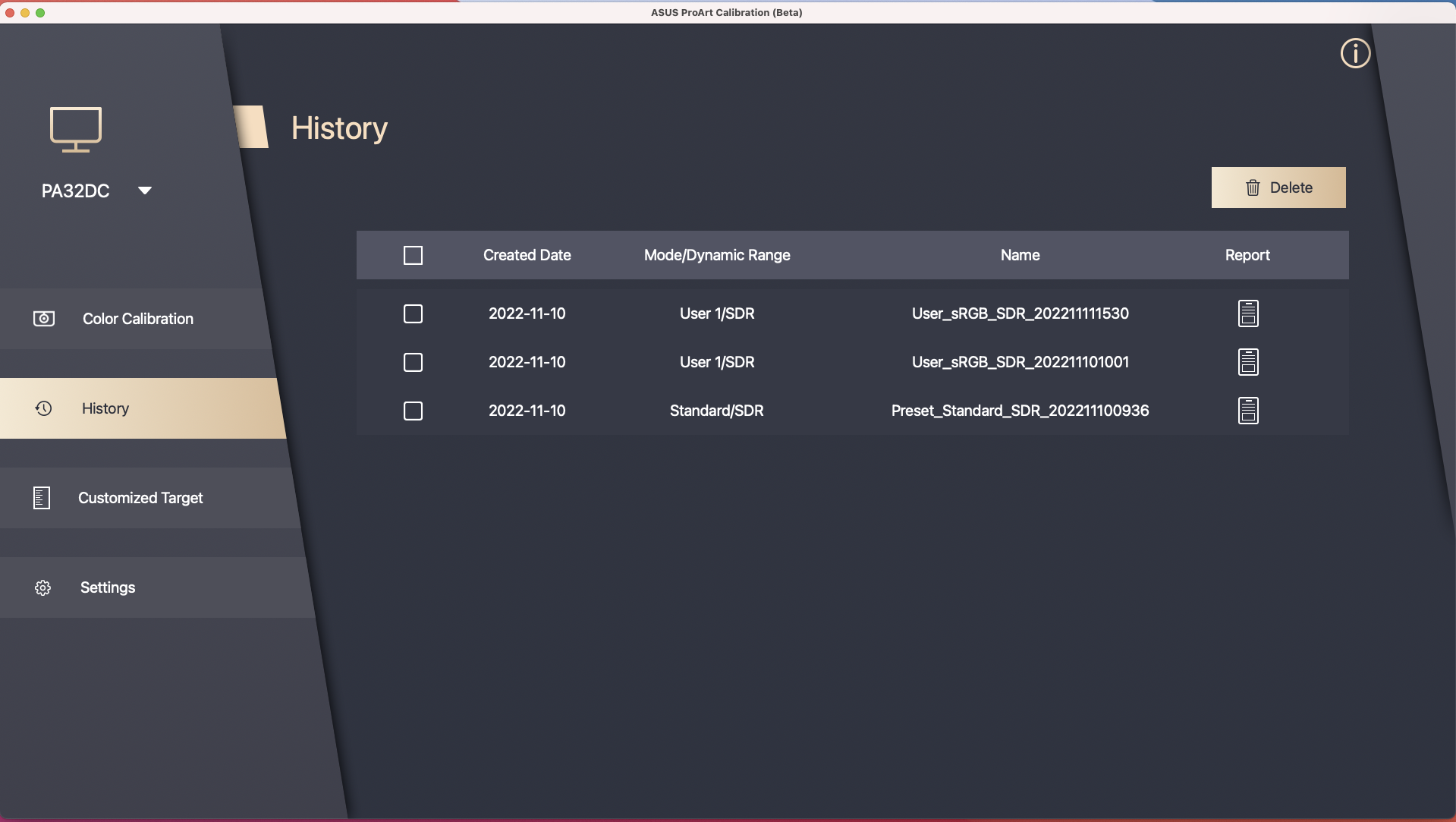The height and width of the screenshot is (822, 1456).
Task: Click the PA32DC monitor name label
Action: tap(76, 191)
